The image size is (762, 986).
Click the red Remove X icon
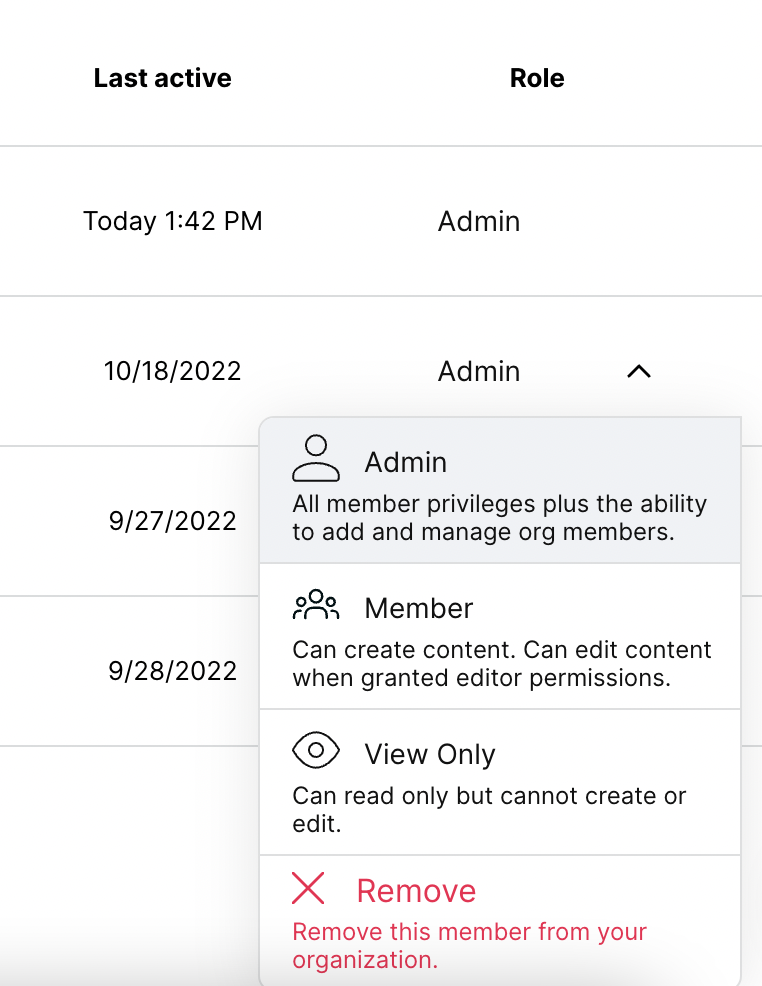(x=308, y=888)
